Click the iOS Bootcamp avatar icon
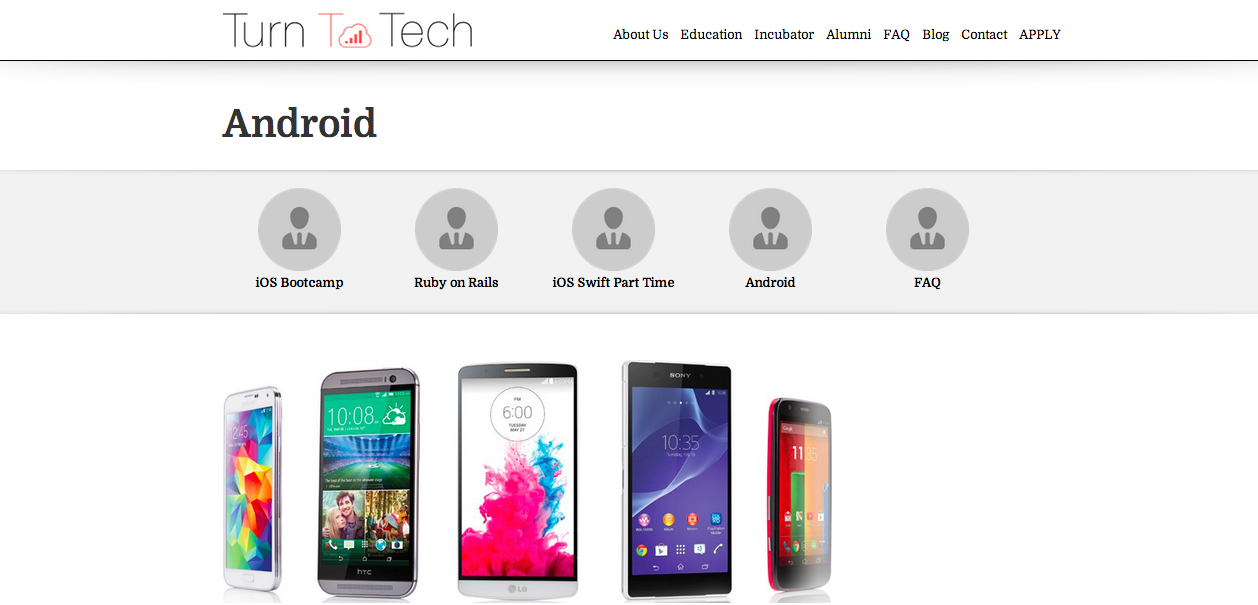The image size is (1258, 605). [299, 229]
